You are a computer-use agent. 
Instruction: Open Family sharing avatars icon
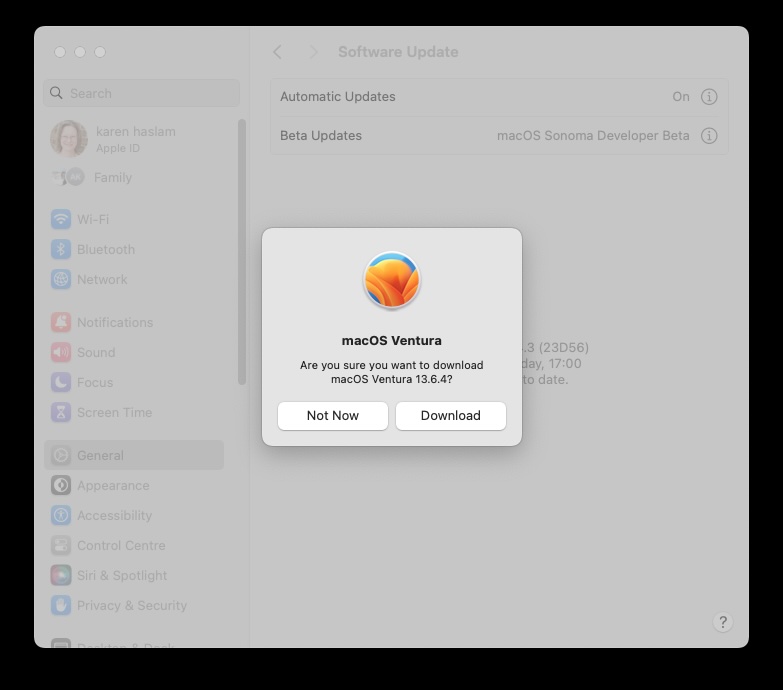(x=68, y=177)
